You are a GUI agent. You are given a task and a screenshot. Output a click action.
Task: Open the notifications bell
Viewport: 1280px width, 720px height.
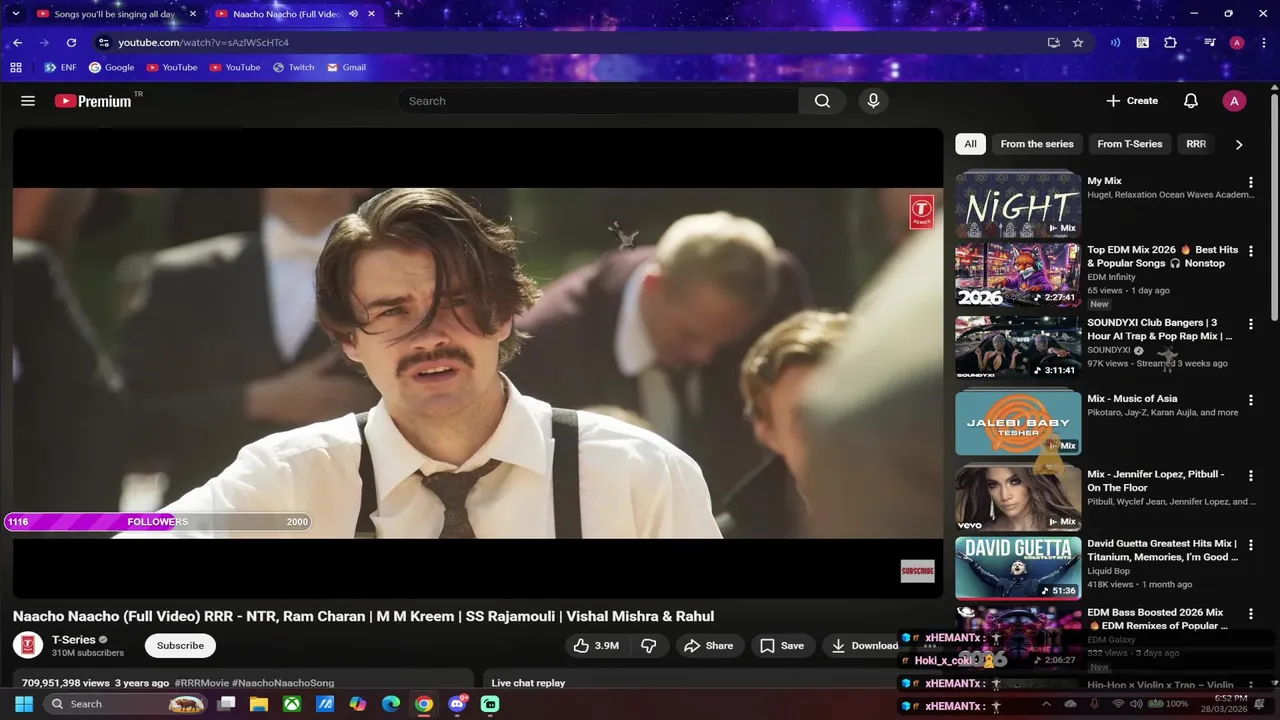click(1191, 101)
